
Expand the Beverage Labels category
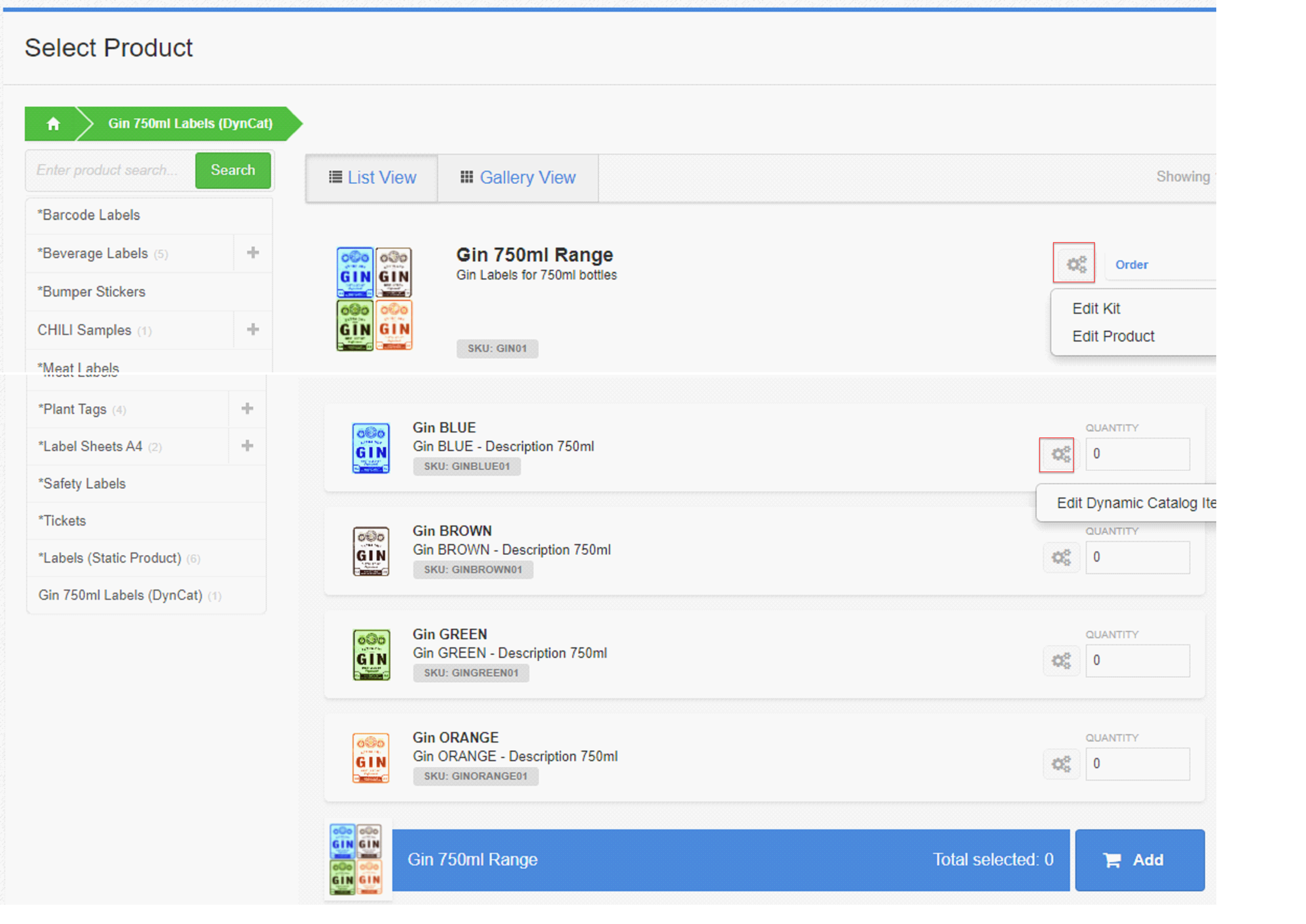click(x=253, y=253)
